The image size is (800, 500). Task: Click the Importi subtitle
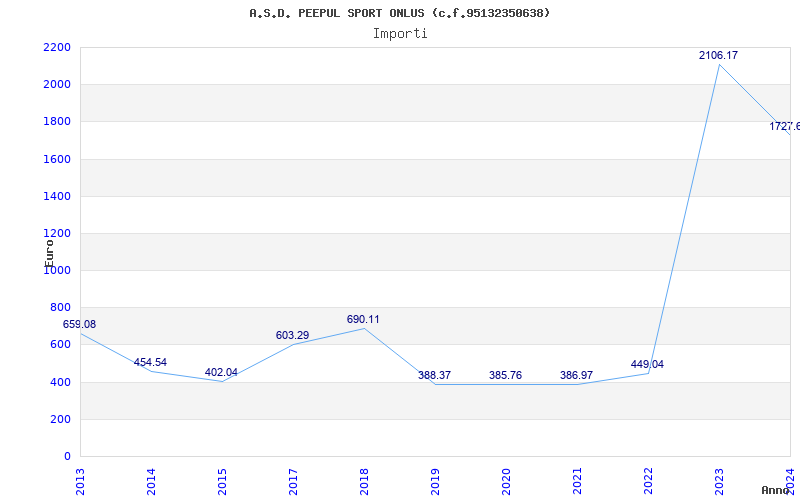(x=400, y=34)
